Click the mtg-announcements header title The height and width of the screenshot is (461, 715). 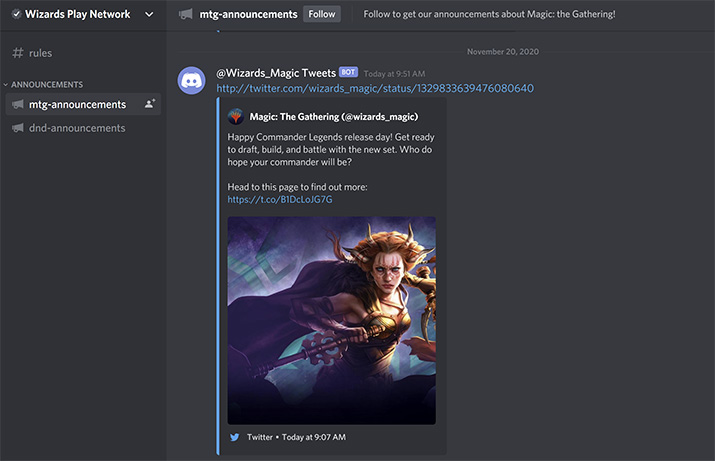pyautogui.click(x=249, y=14)
